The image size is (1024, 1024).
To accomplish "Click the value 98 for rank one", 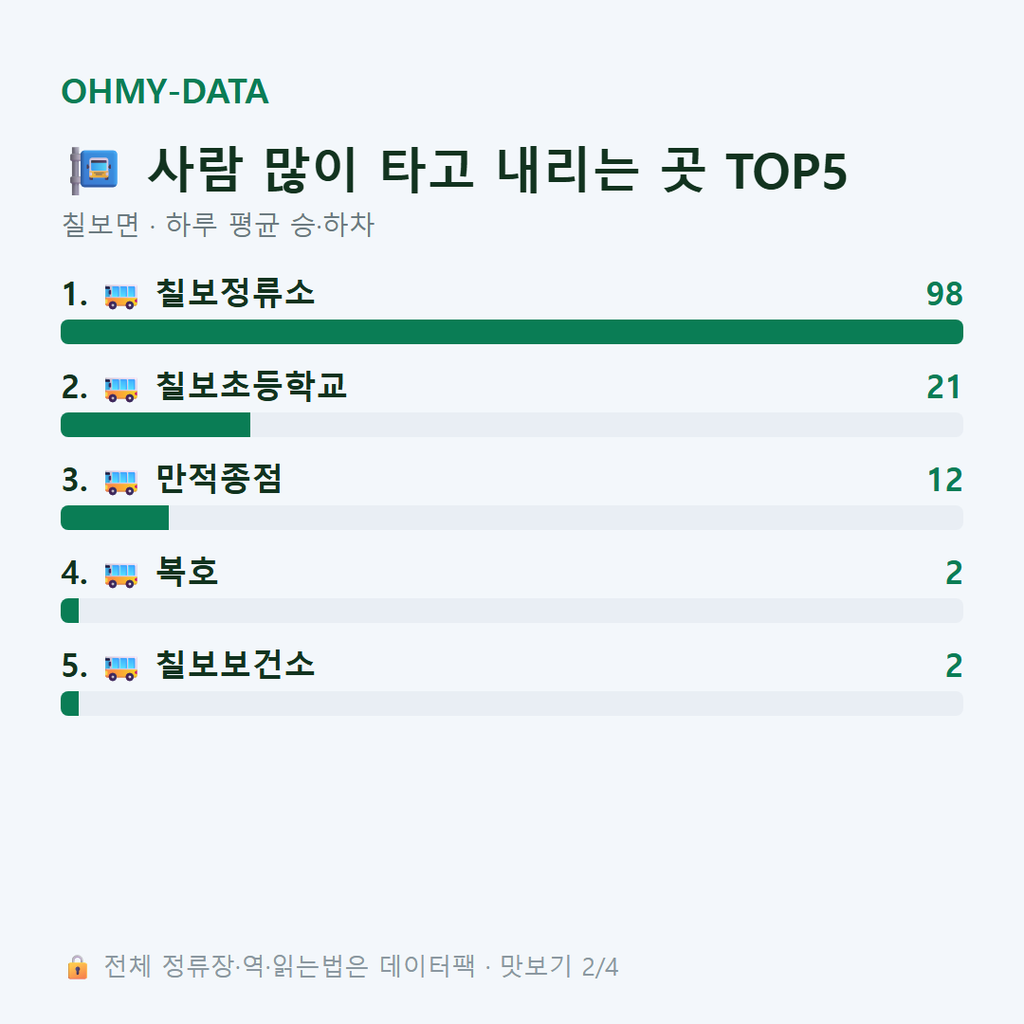I will (944, 294).
